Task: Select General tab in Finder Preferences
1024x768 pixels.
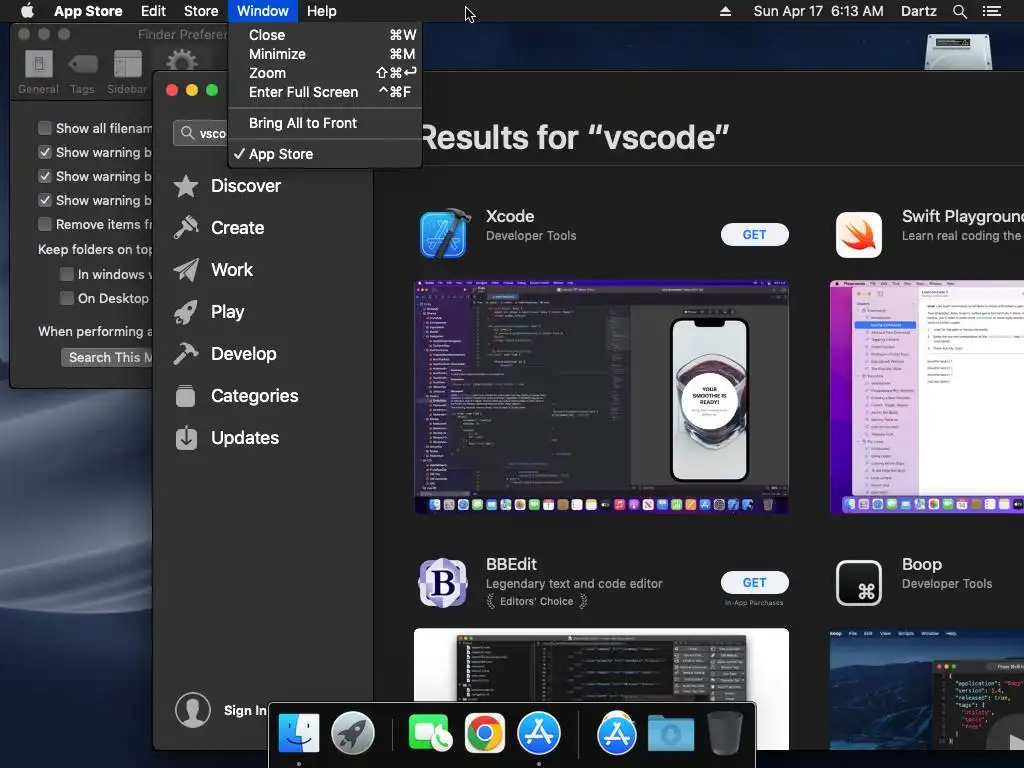Action: (x=39, y=72)
